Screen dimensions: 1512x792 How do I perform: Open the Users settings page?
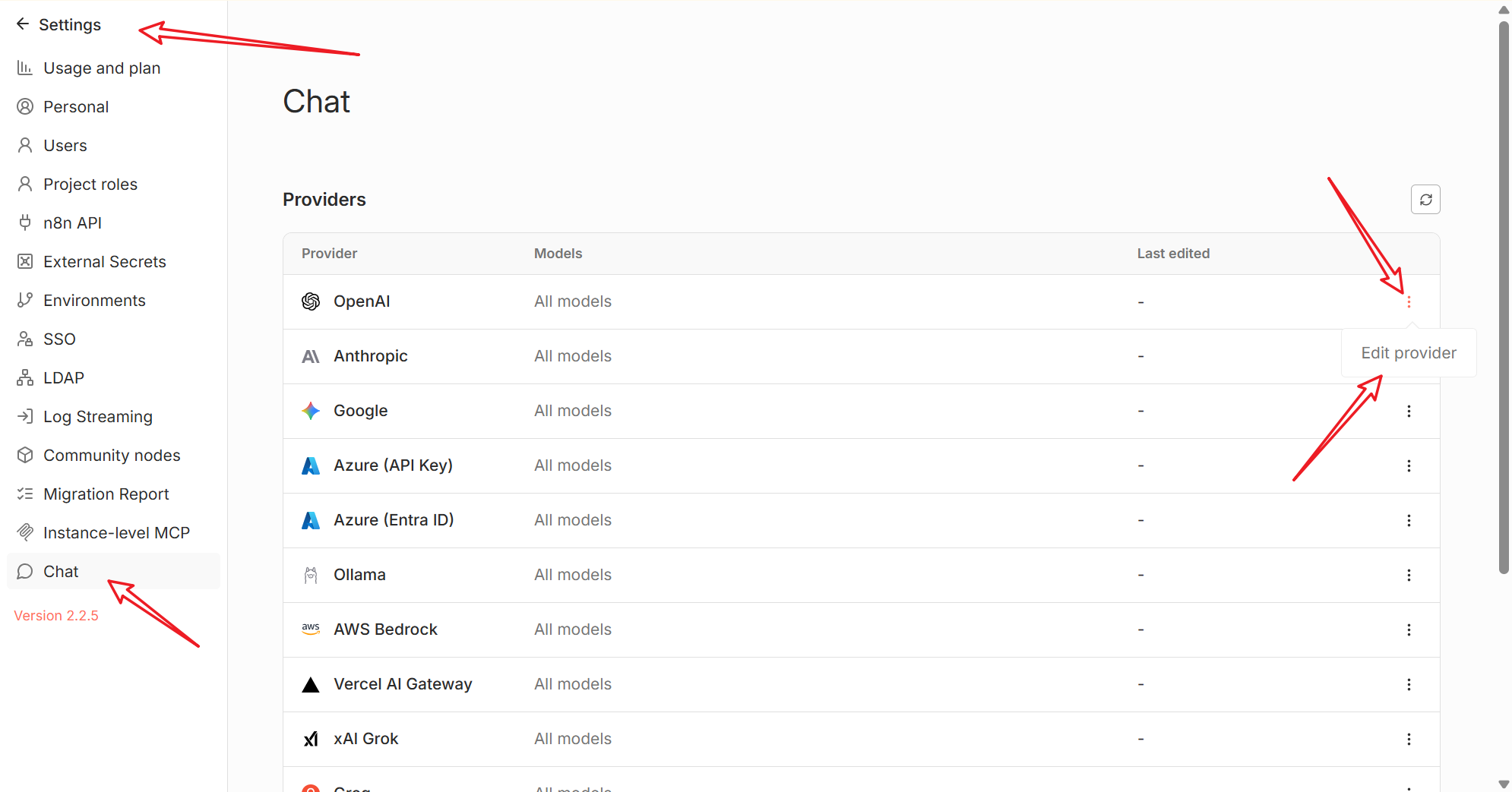pos(113,146)
